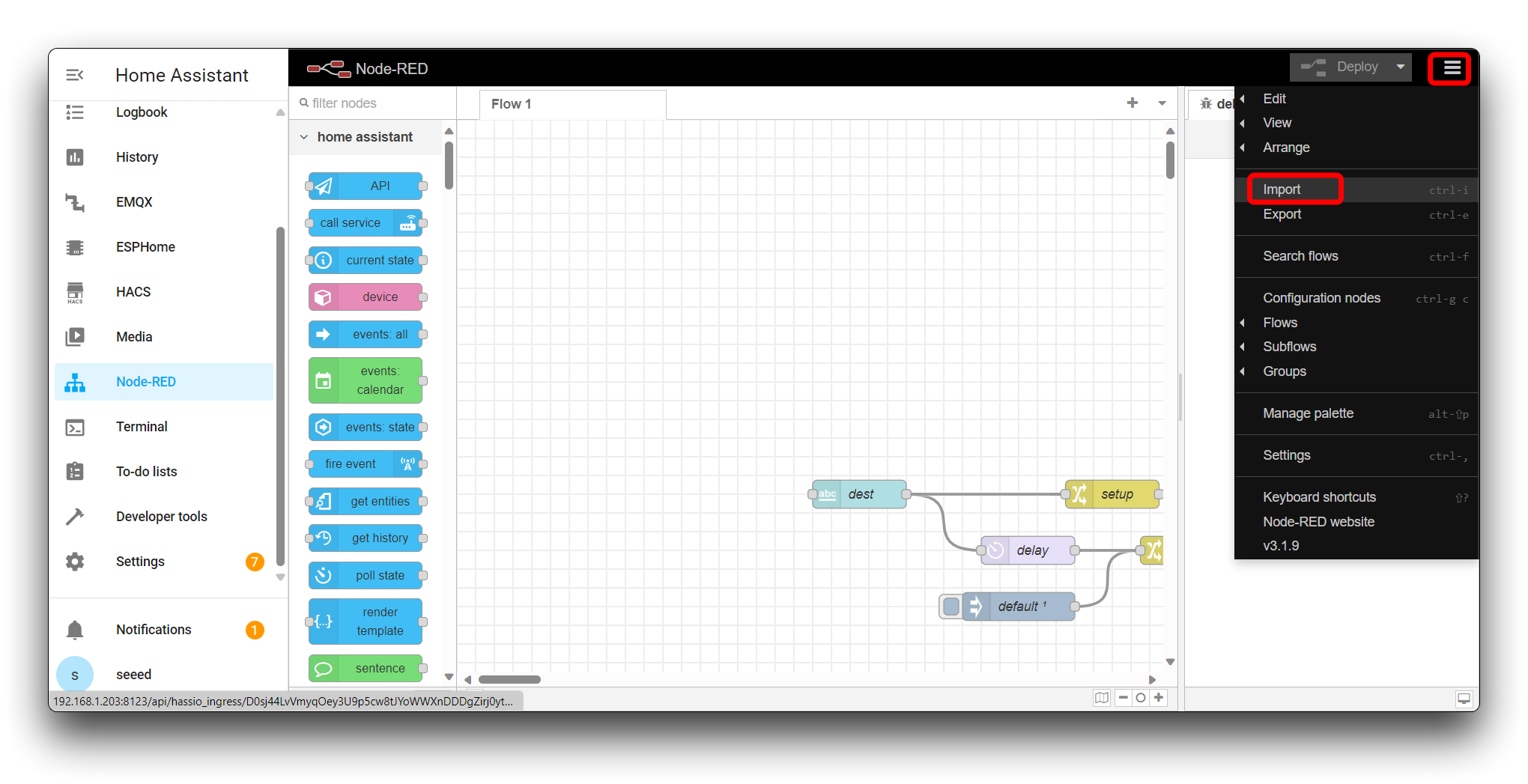
Task: Reset canvas zoom with circle button
Action: tap(1141, 698)
